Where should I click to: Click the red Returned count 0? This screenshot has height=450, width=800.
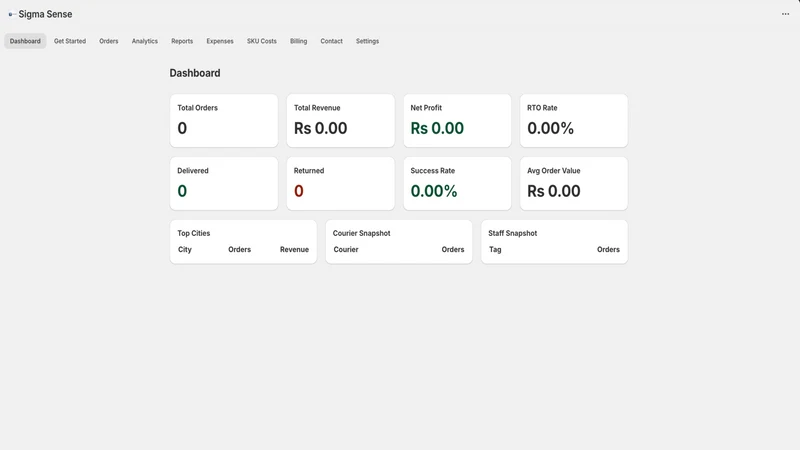(299, 191)
